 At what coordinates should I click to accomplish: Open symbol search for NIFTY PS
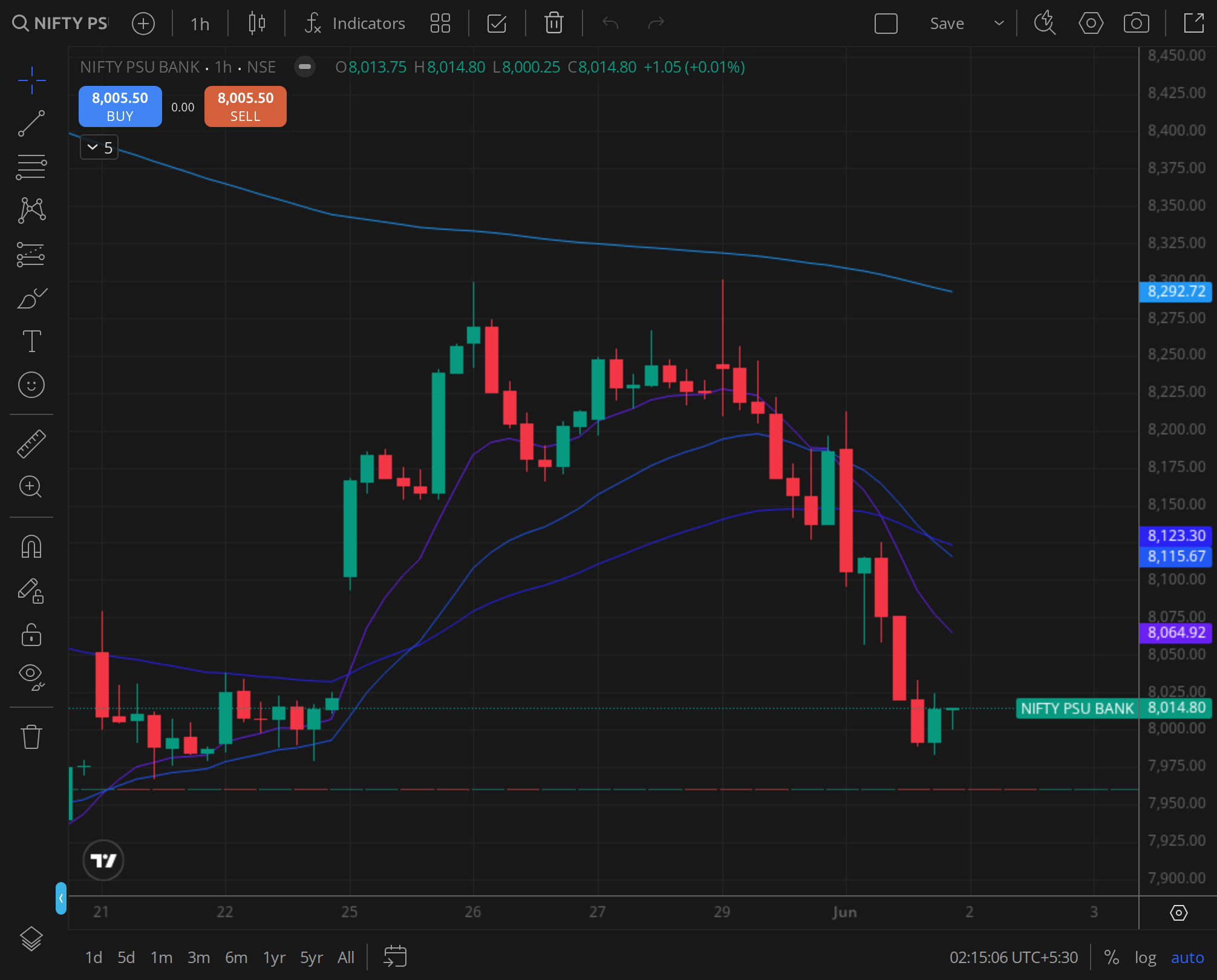point(59,23)
